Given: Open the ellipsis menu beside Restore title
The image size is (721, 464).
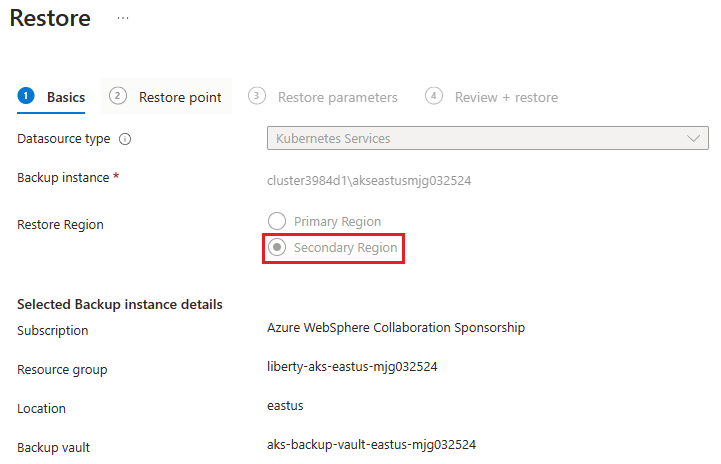Looking at the screenshot, I should [x=123, y=18].
